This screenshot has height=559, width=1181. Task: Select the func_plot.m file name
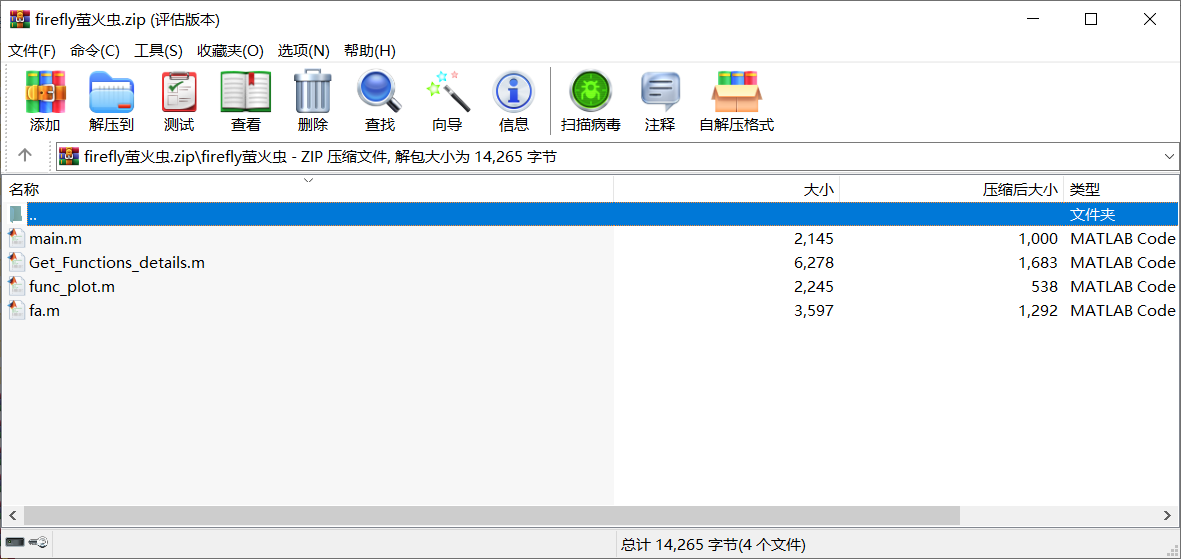[x=72, y=286]
